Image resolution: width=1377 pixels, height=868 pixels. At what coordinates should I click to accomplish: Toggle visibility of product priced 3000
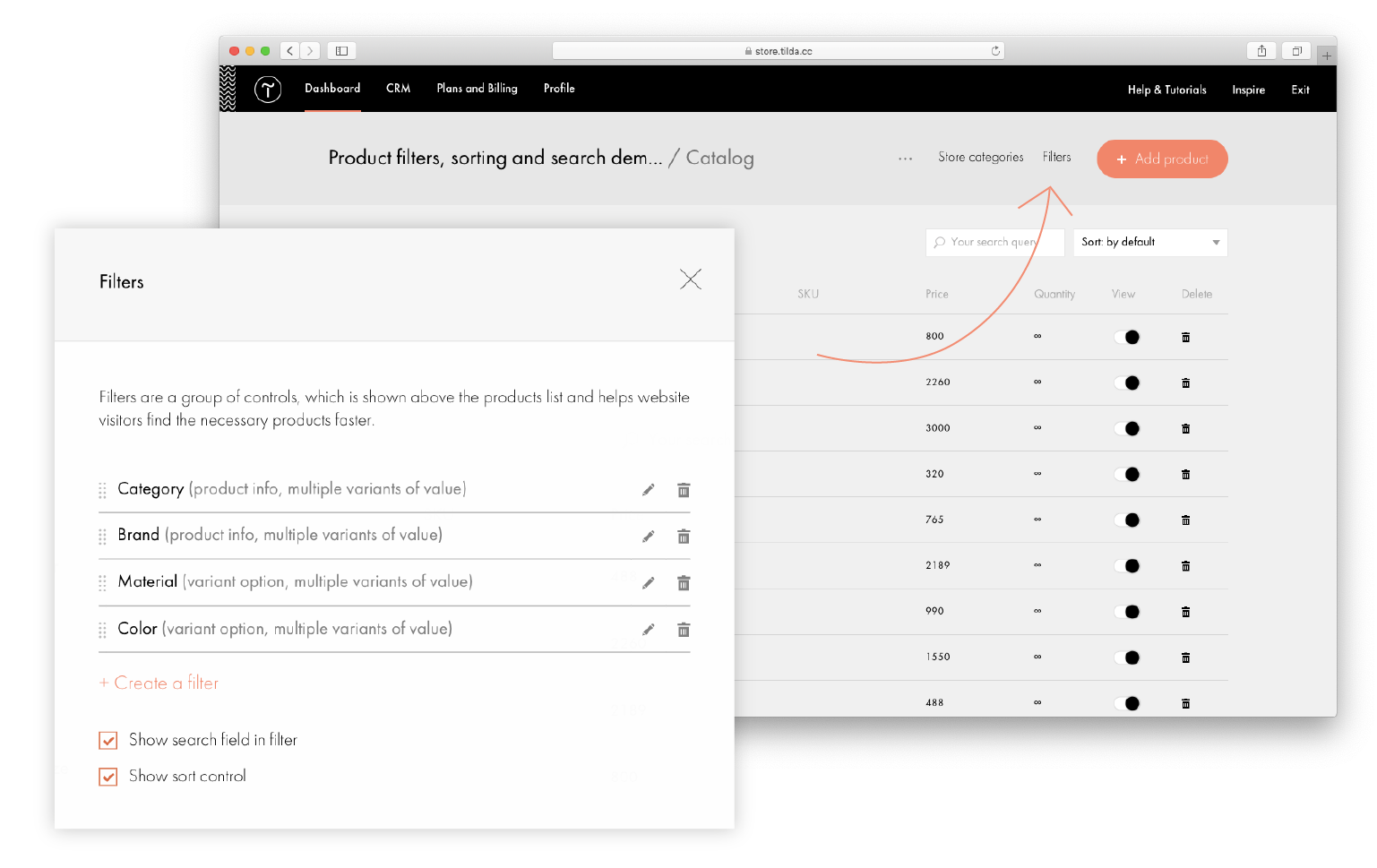pyautogui.click(x=1127, y=428)
